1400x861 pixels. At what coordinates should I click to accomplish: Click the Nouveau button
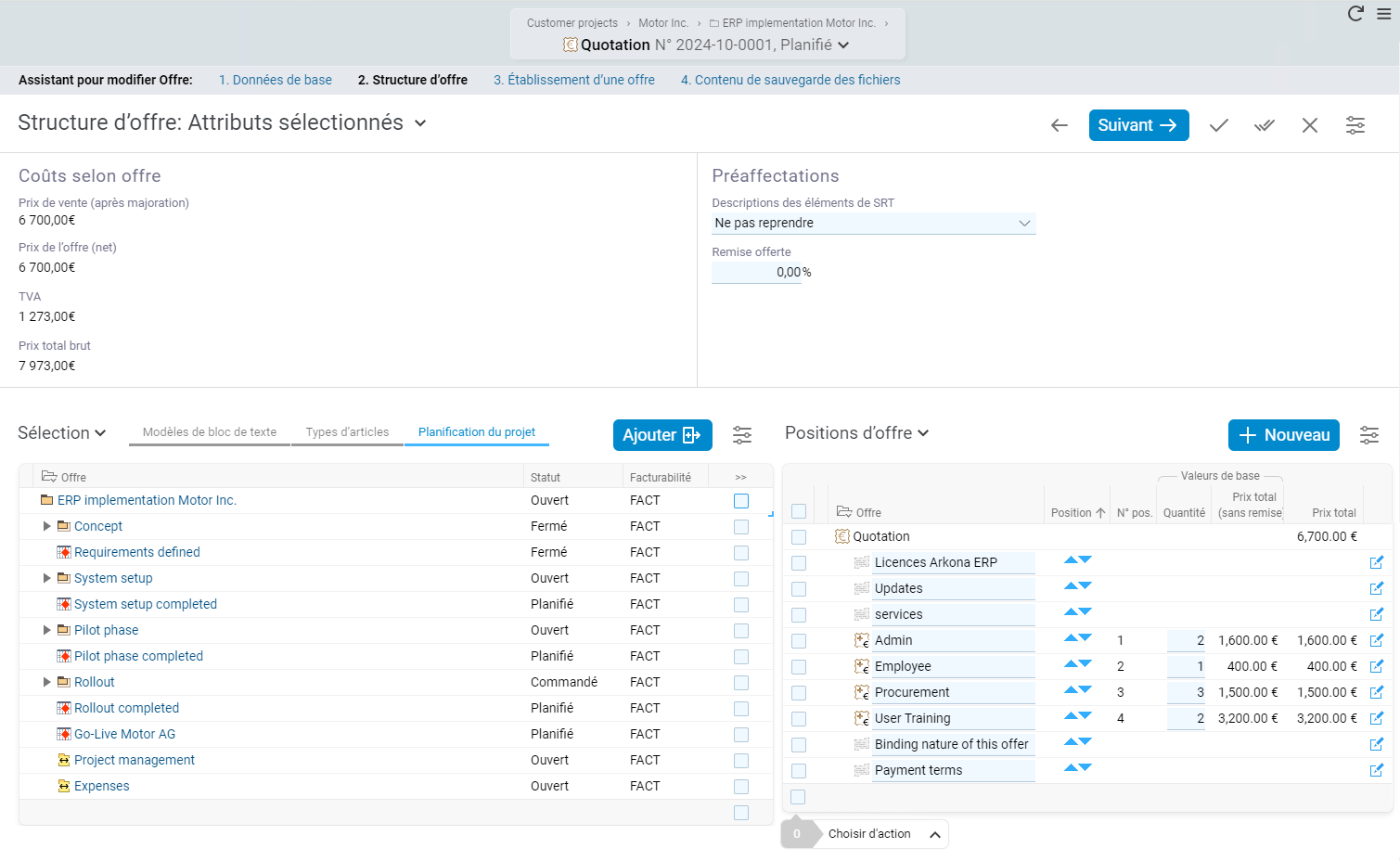[x=1283, y=435]
